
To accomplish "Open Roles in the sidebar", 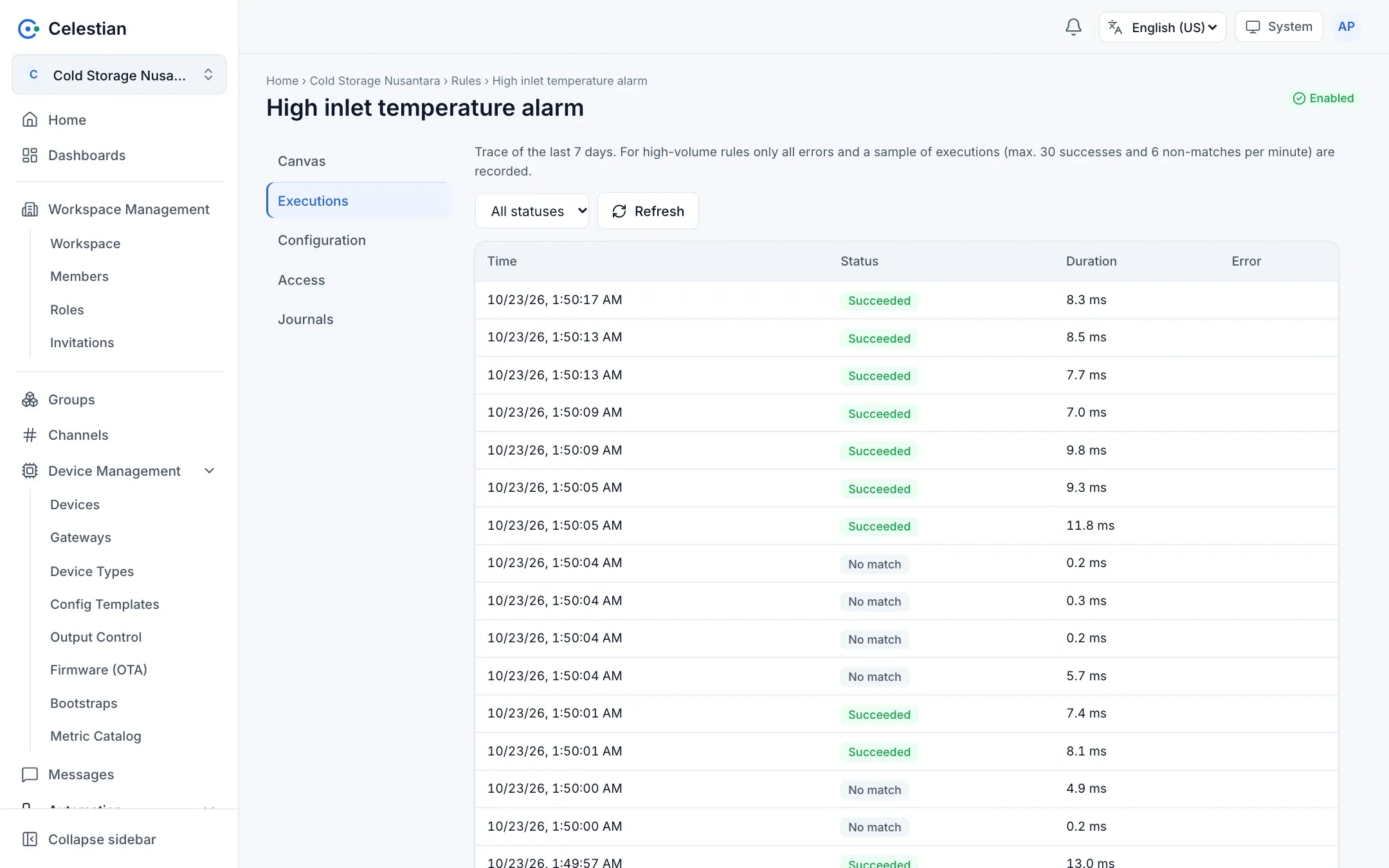I will tap(67, 310).
